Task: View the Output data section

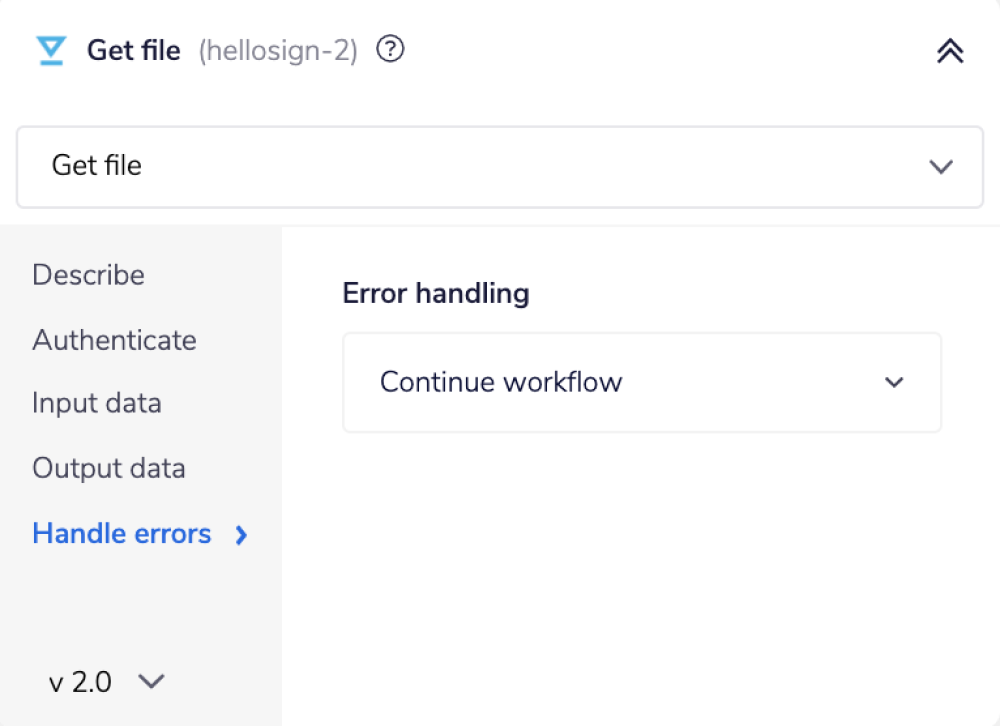Action: click(x=108, y=467)
